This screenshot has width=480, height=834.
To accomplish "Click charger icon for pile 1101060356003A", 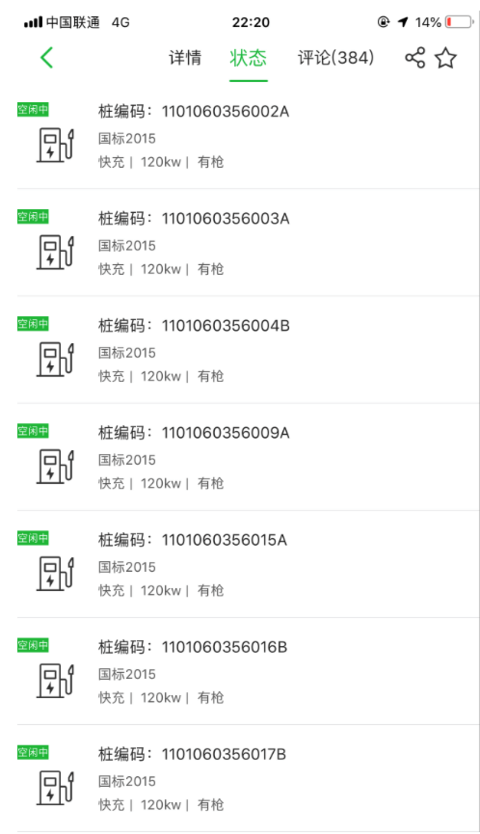I will coord(55,252).
